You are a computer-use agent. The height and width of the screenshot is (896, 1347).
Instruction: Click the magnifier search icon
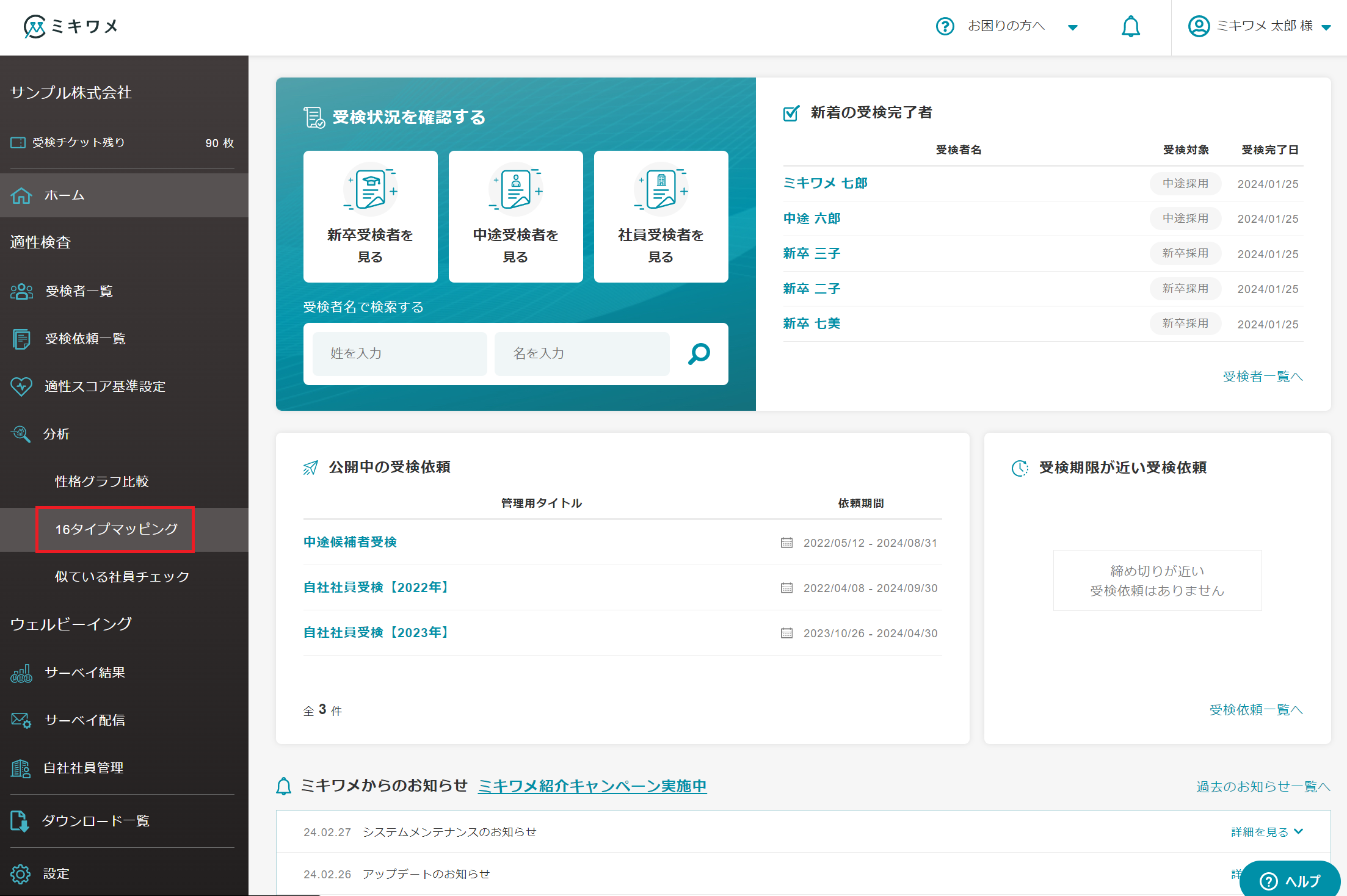click(699, 353)
